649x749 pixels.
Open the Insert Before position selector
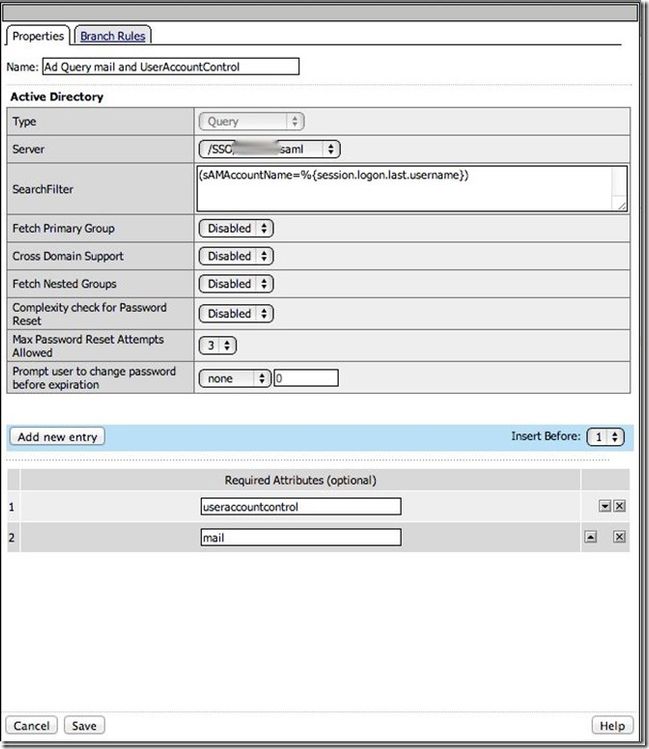point(606,437)
